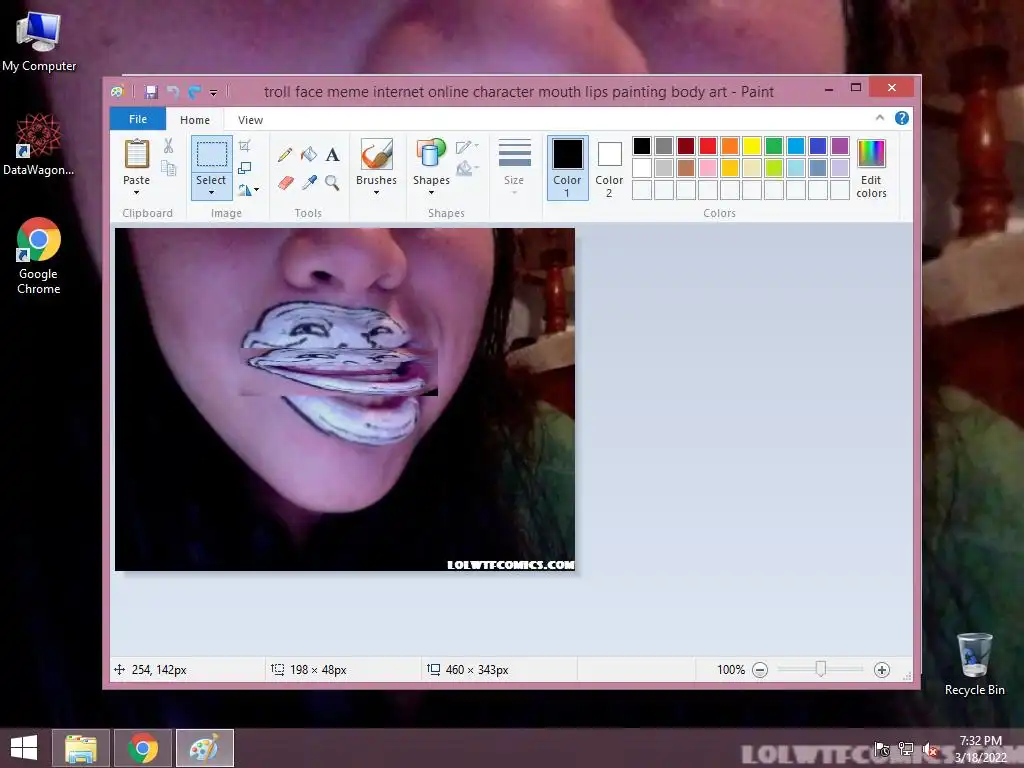The image size is (1024, 768).
Task: Click the Brushes icon
Action: coord(377,154)
